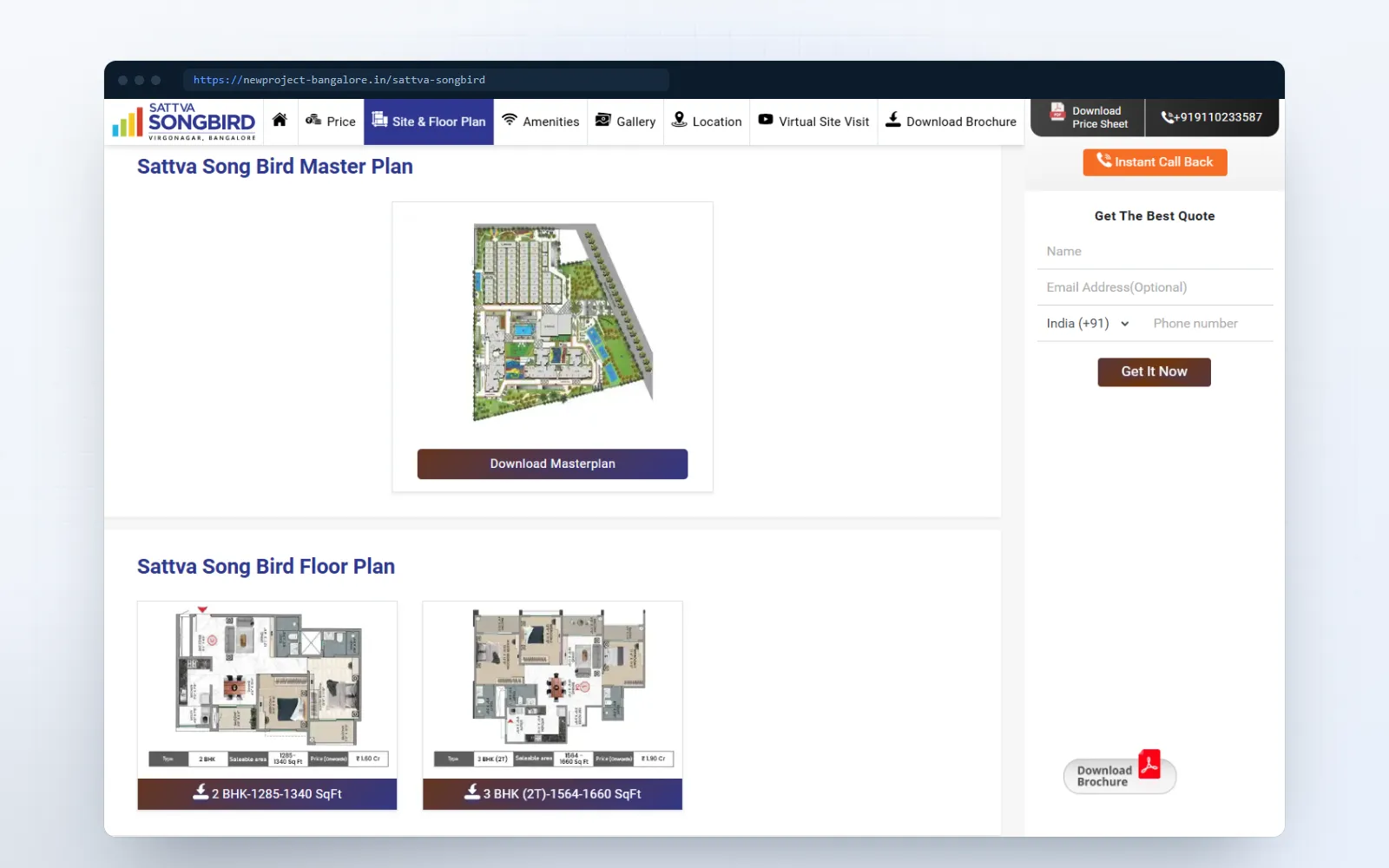Viewport: 1389px width, 868px height.
Task: Open the master plan image
Action: [562, 322]
